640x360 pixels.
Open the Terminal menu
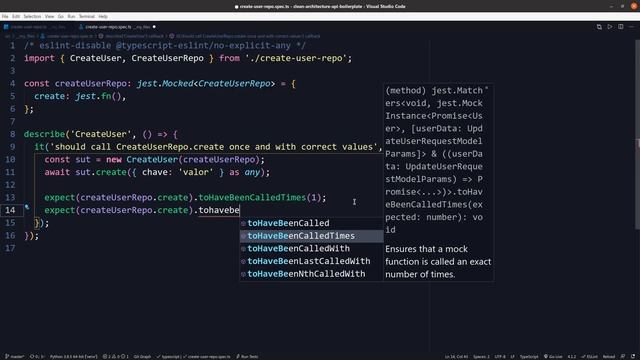click(x=87, y=16)
